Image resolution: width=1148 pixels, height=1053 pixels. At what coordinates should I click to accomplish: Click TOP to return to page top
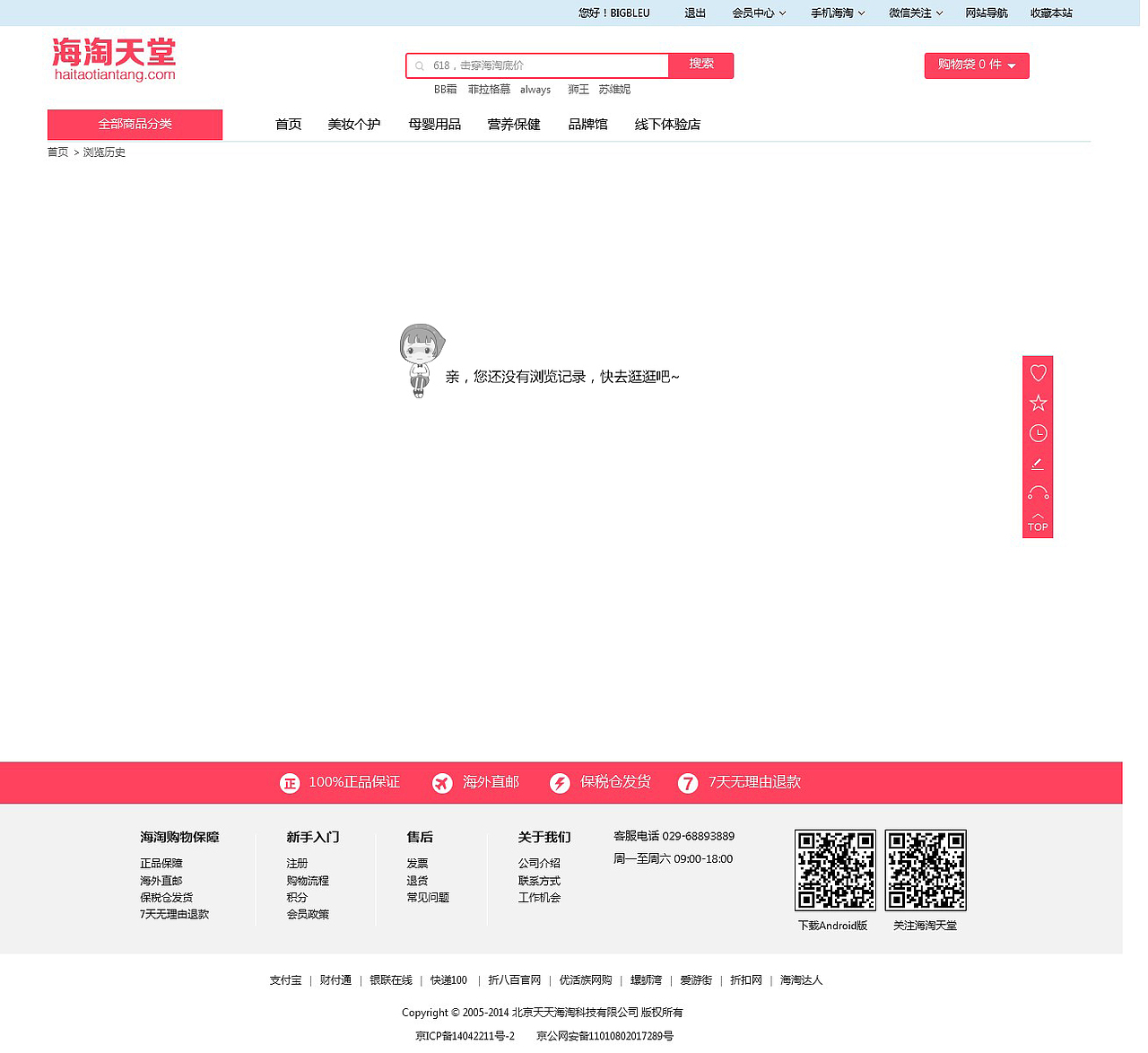[x=1038, y=523]
